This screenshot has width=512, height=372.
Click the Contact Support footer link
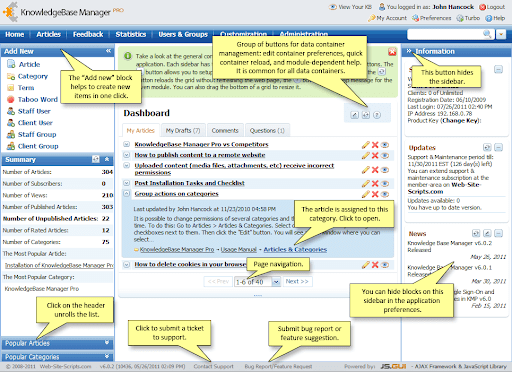coord(213,366)
